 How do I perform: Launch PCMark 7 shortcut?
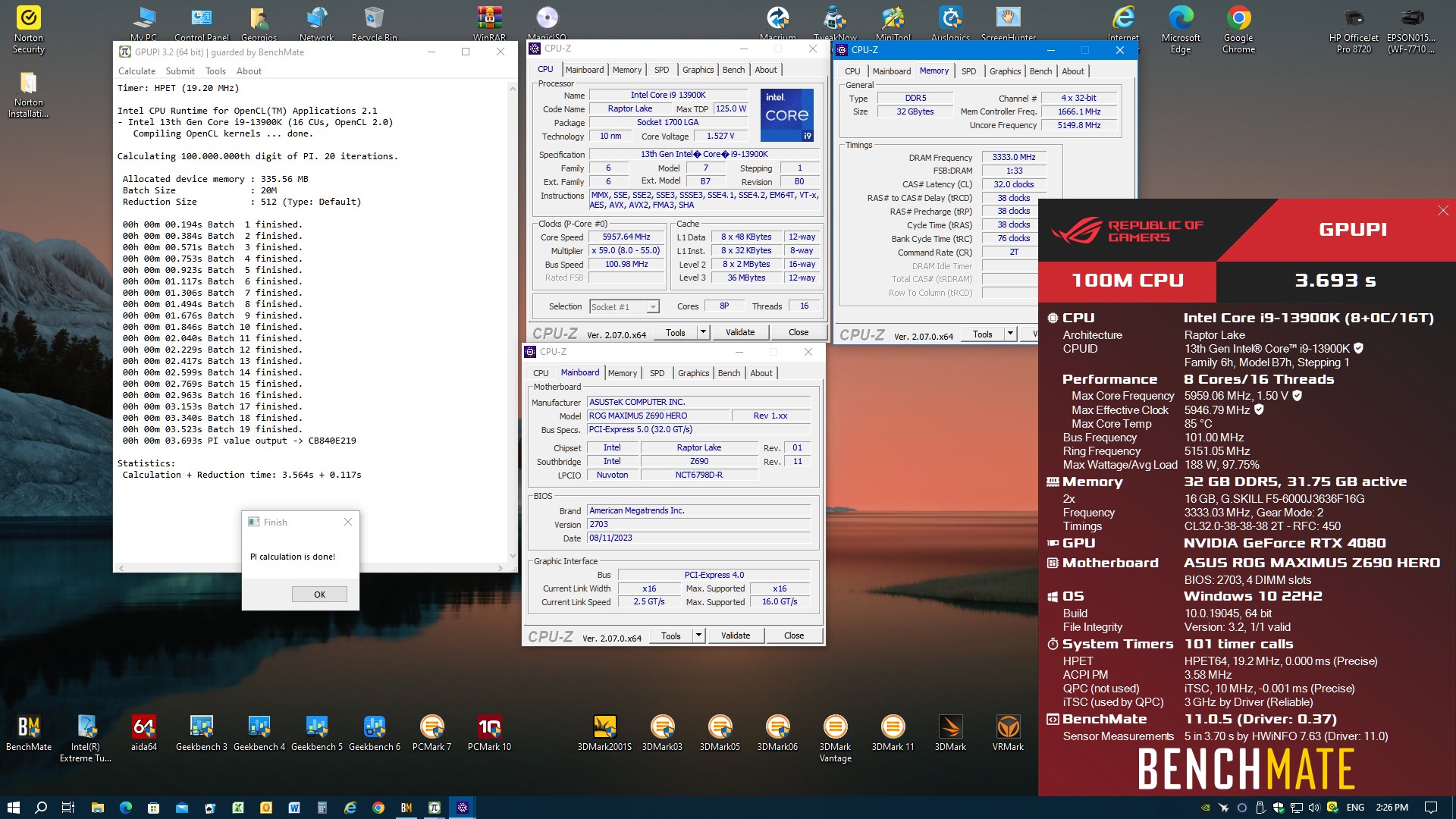(431, 733)
